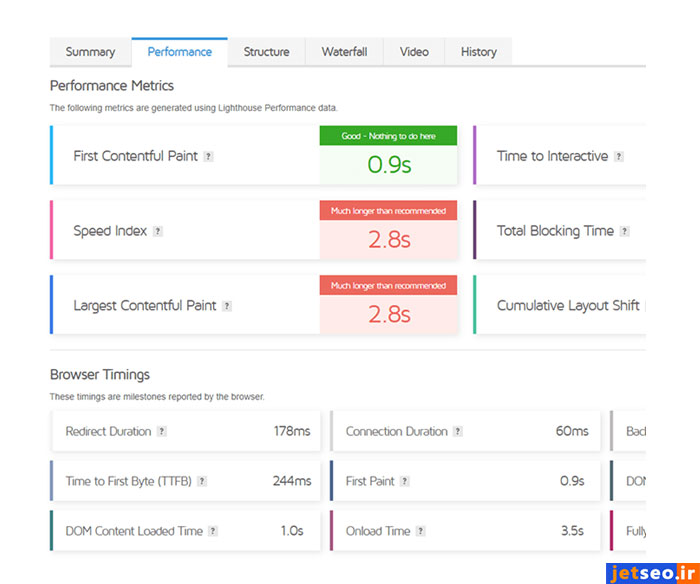Viewport: 700px width, 584px height.
Task: Click help icon next to First Contentful Paint
Action: pyautogui.click(x=208, y=157)
